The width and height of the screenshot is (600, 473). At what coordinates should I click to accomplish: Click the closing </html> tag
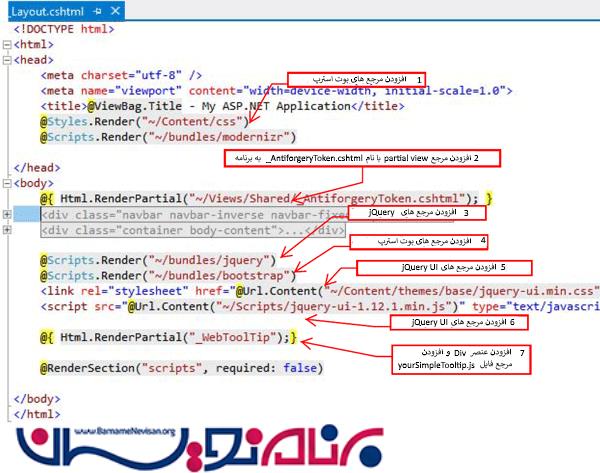[37, 414]
